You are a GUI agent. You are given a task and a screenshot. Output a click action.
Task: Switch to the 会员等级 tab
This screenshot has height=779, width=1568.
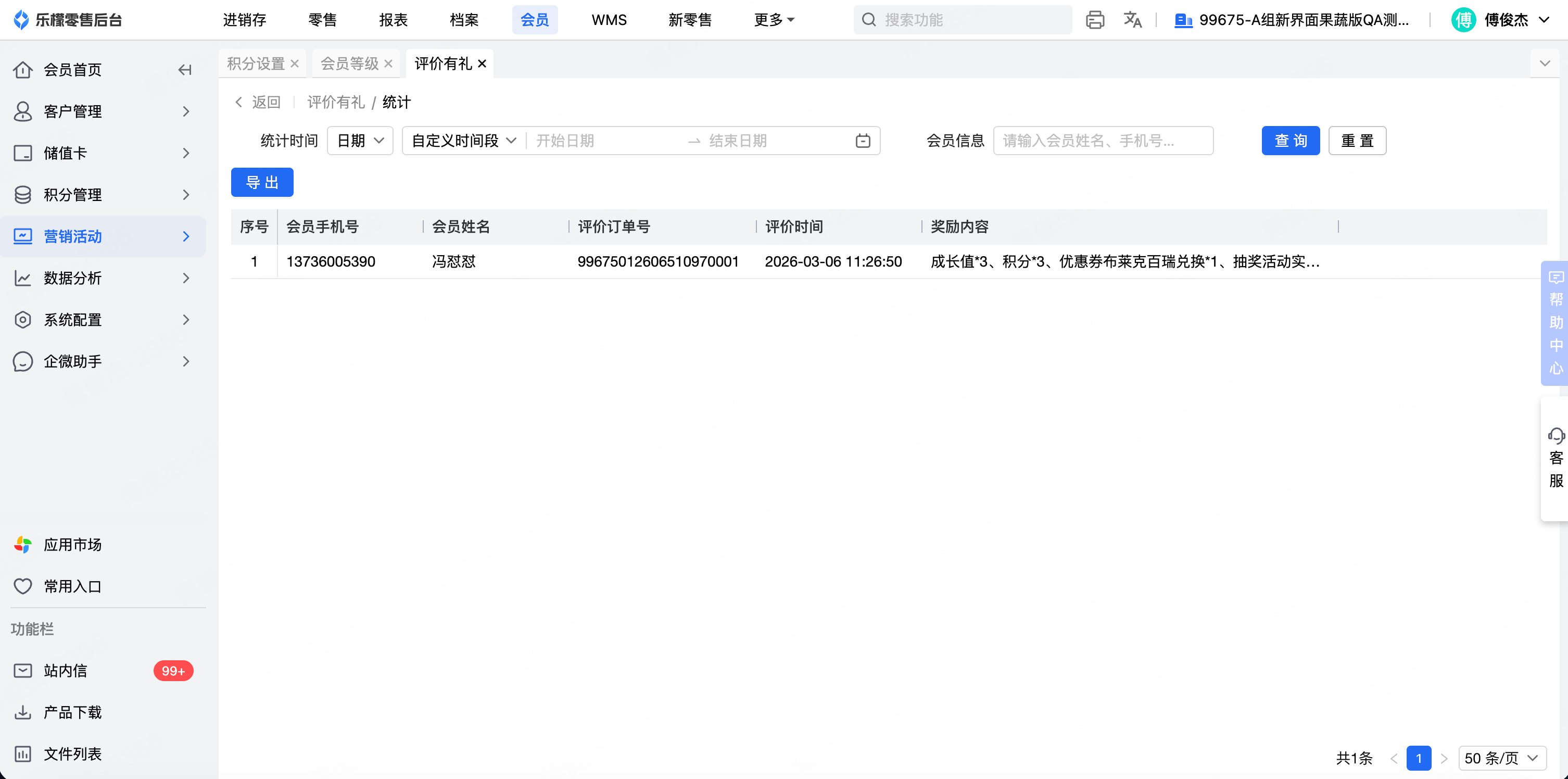pos(349,64)
